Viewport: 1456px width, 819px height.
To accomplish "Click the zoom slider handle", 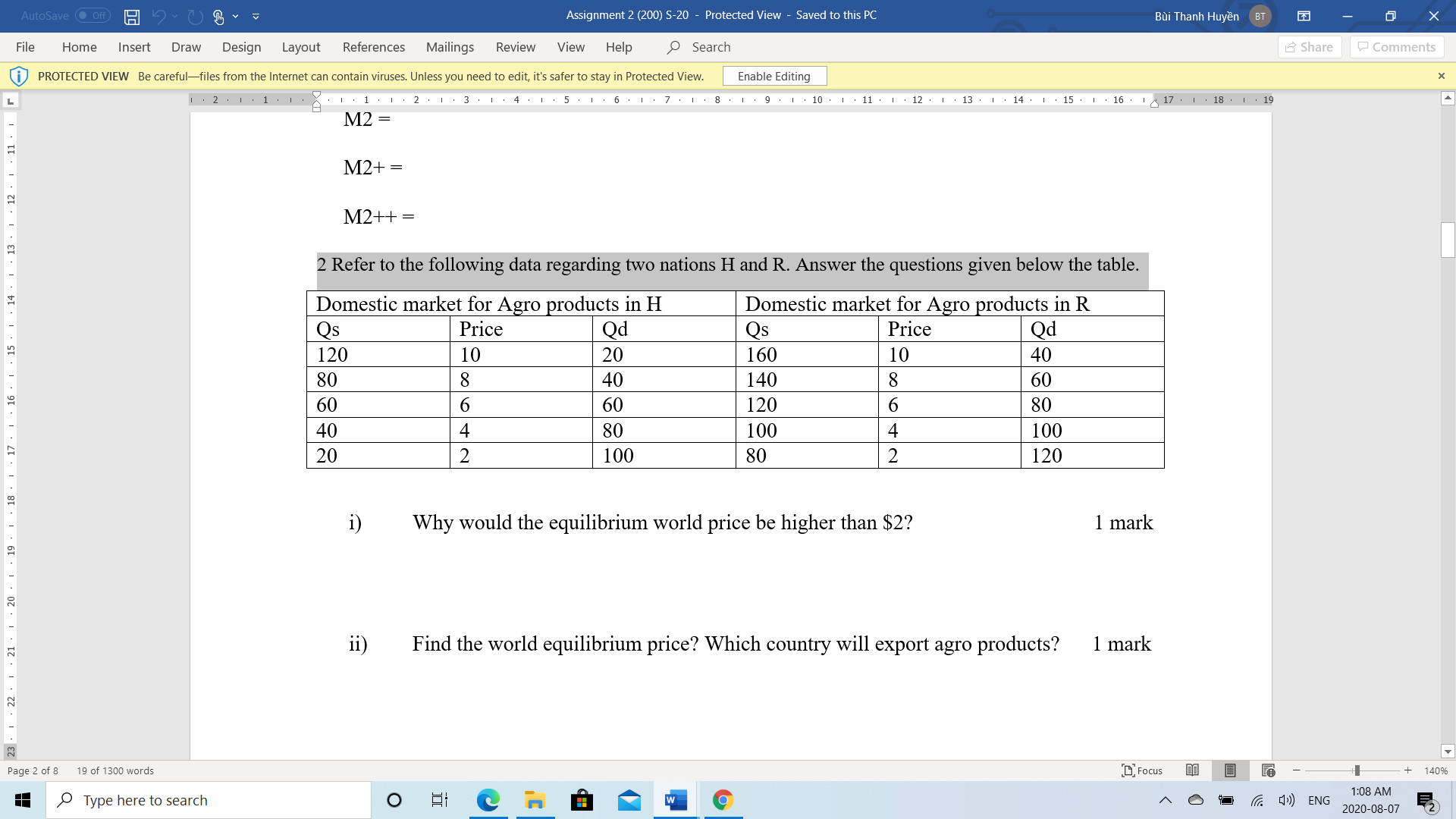I will point(1357,770).
